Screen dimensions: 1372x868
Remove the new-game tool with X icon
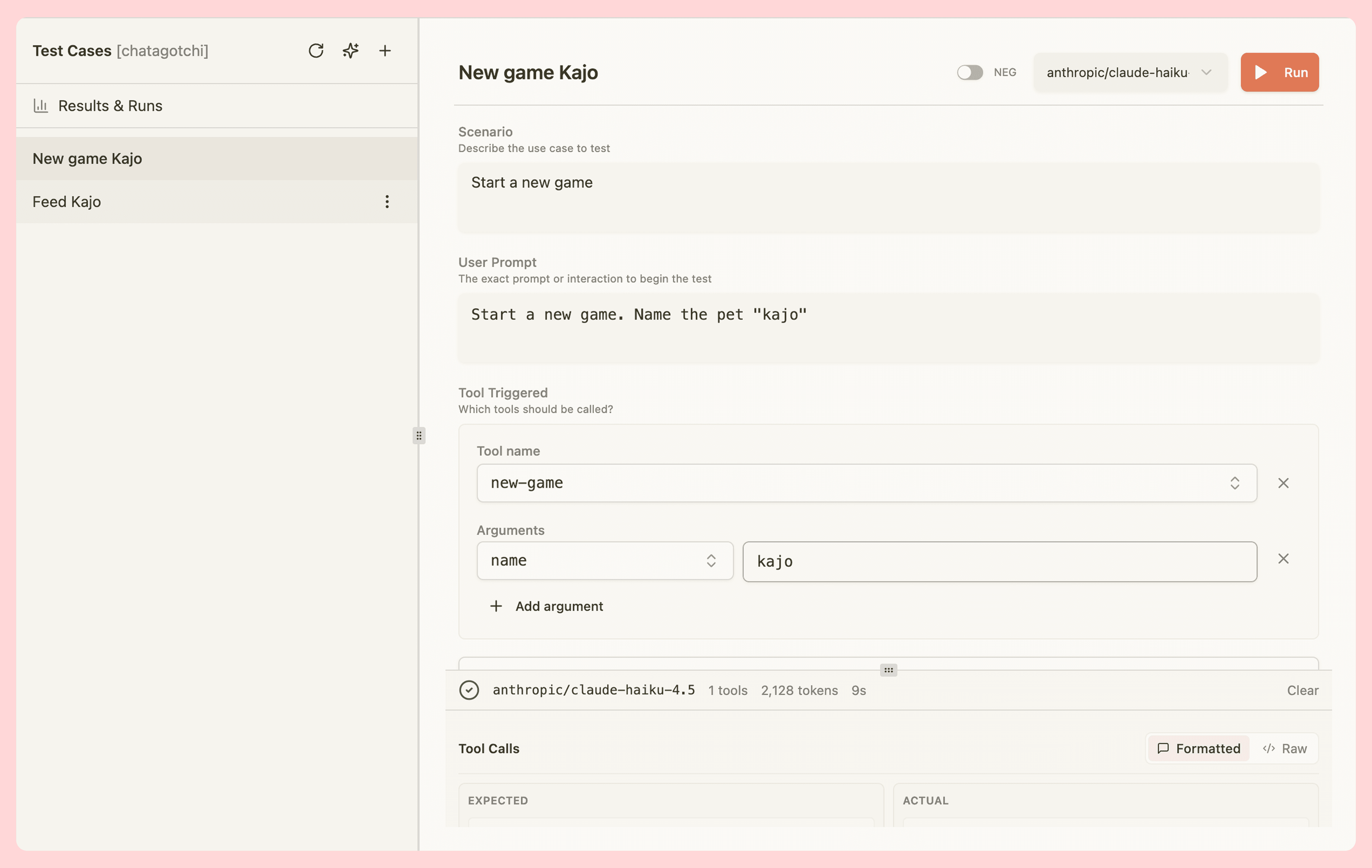[x=1283, y=483]
